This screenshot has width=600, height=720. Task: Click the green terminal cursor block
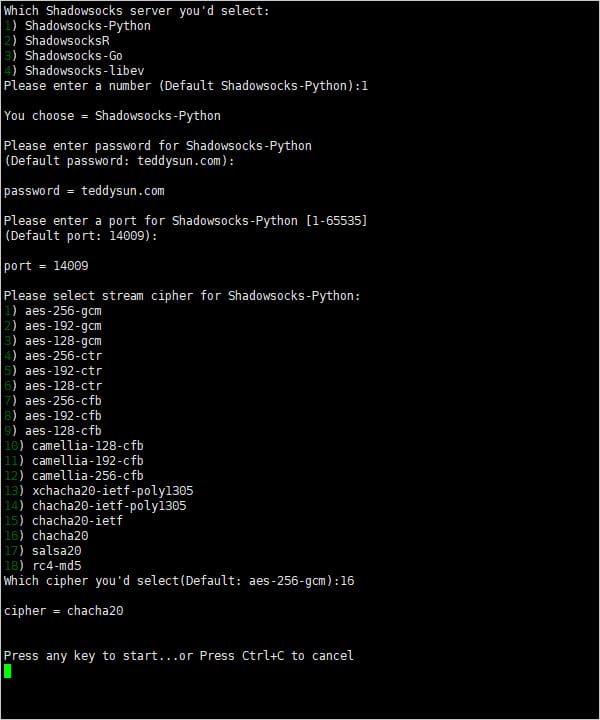[8, 671]
